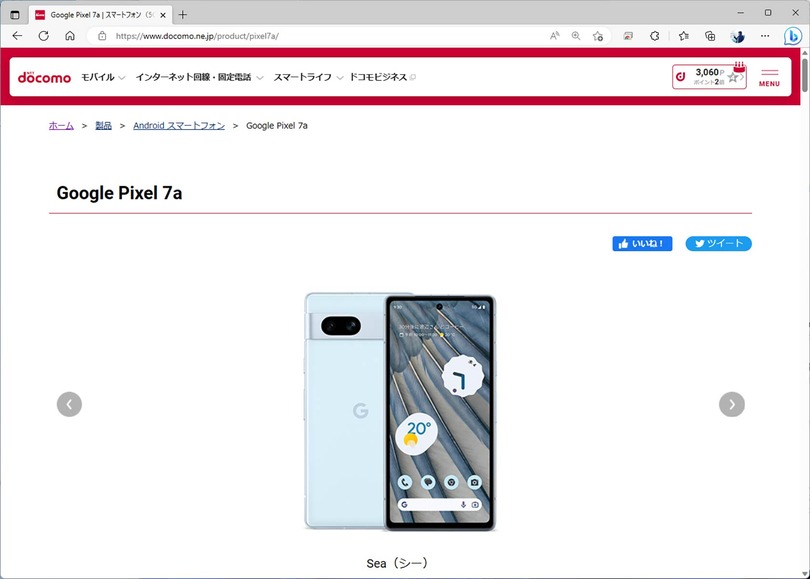Open the Bing chat sidebar icon

click(792, 35)
